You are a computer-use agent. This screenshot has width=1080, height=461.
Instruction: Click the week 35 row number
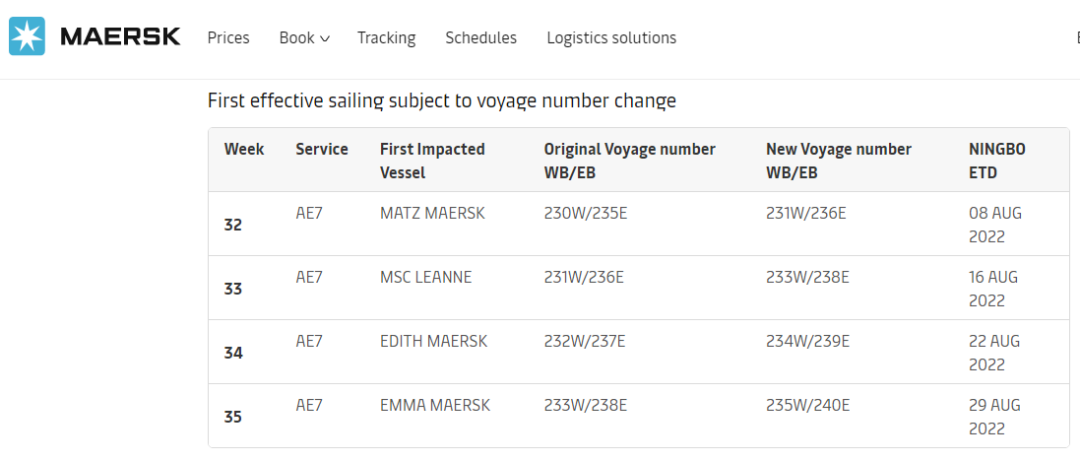point(233,417)
